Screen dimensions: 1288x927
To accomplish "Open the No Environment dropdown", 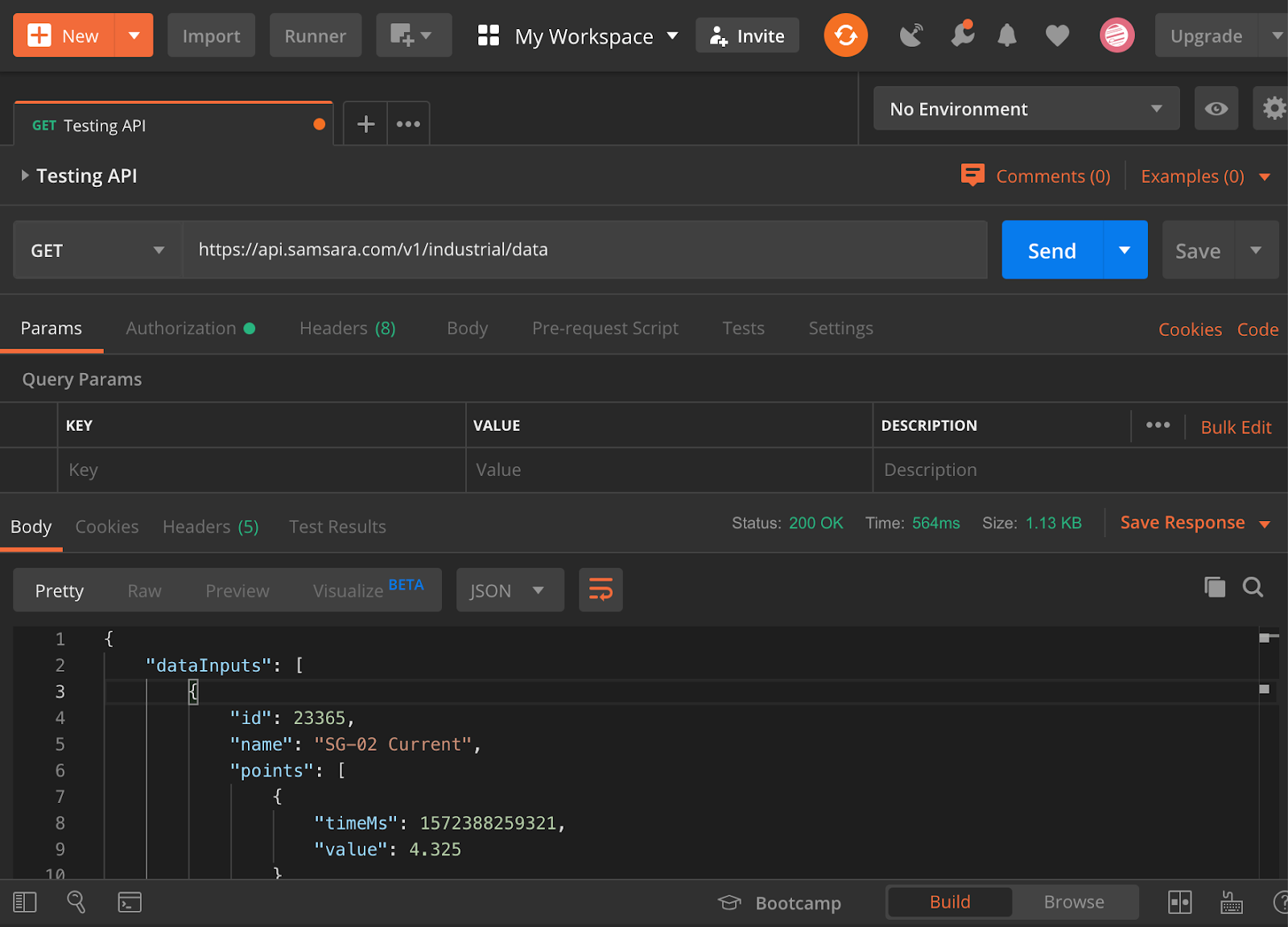I will click(1026, 109).
